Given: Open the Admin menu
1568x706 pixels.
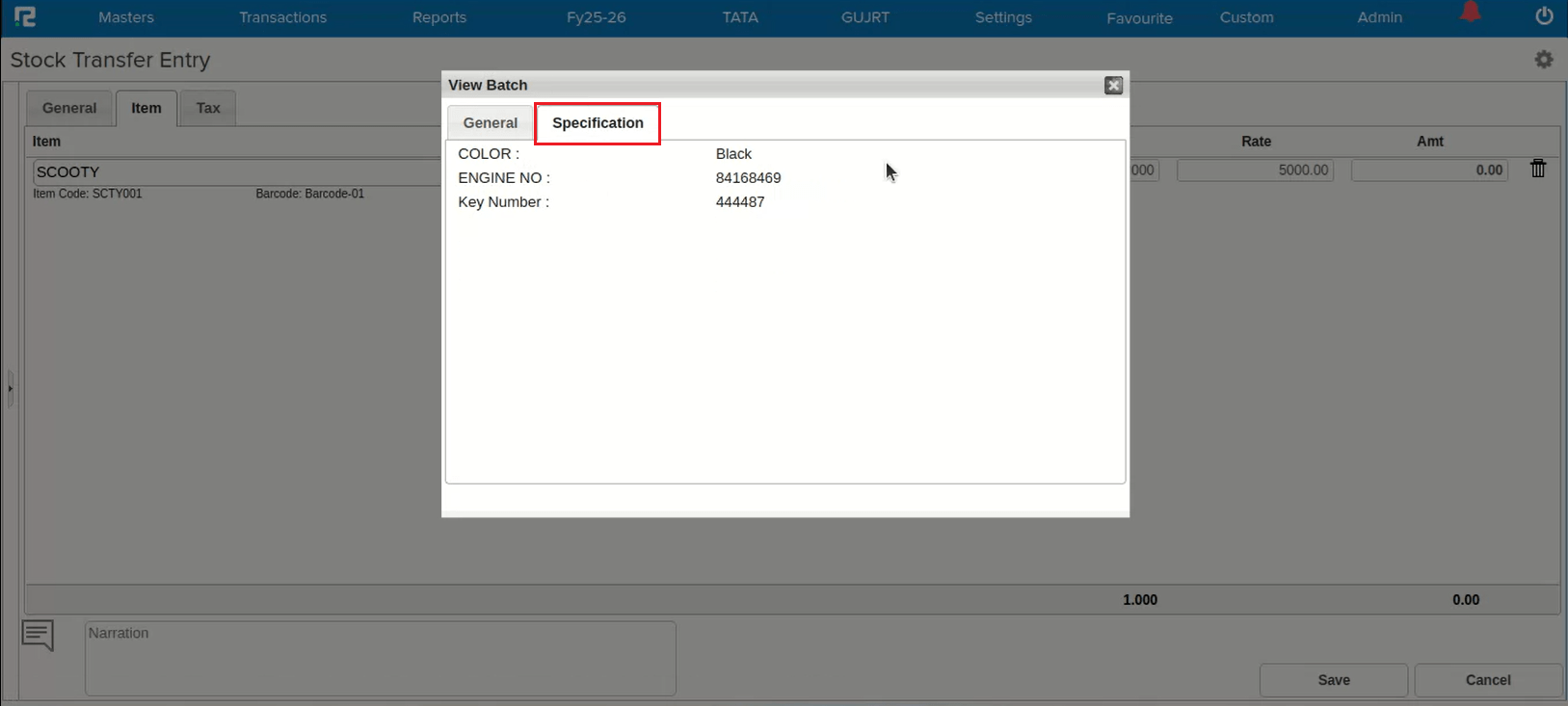Looking at the screenshot, I should tap(1379, 17).
